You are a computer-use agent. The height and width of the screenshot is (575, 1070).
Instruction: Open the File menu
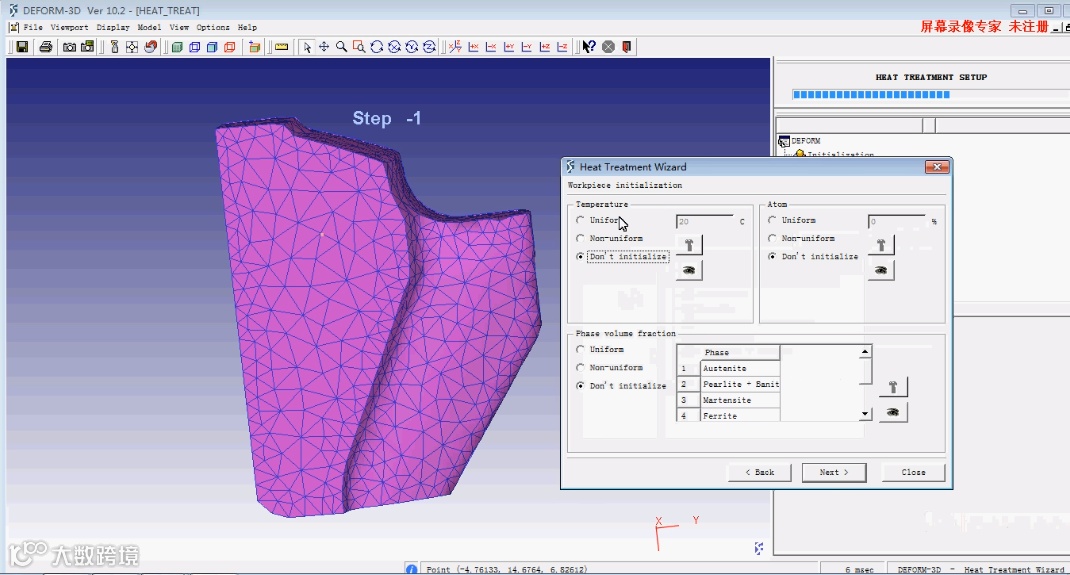(33, 27)
